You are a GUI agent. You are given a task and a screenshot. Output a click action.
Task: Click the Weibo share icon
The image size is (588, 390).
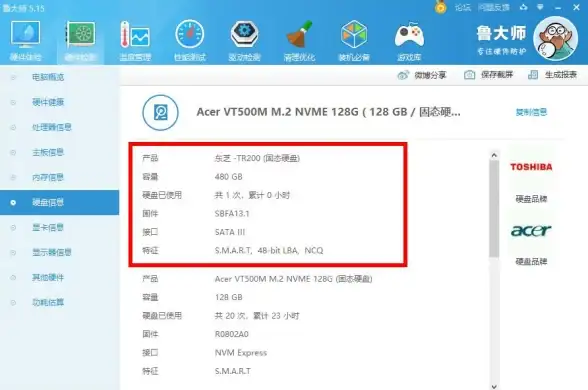coord(403,75)
